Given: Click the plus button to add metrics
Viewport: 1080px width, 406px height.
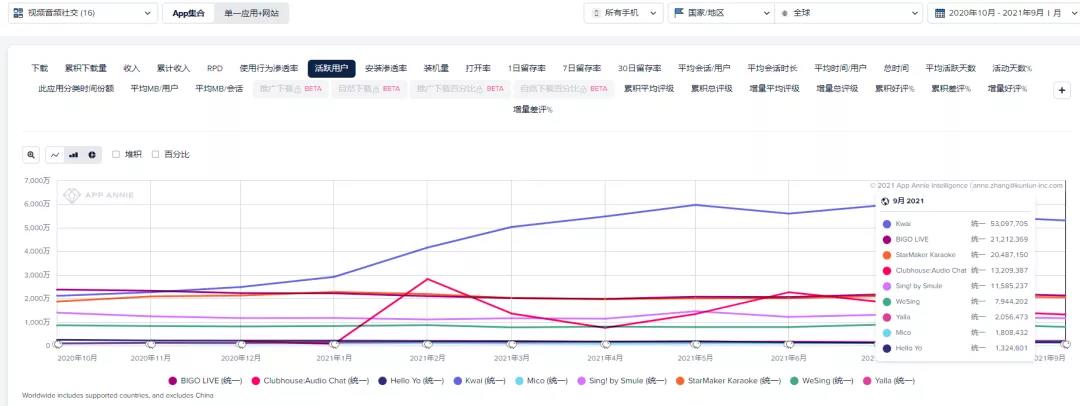Looking at the screenshot, I should [x=1062, y=90].
